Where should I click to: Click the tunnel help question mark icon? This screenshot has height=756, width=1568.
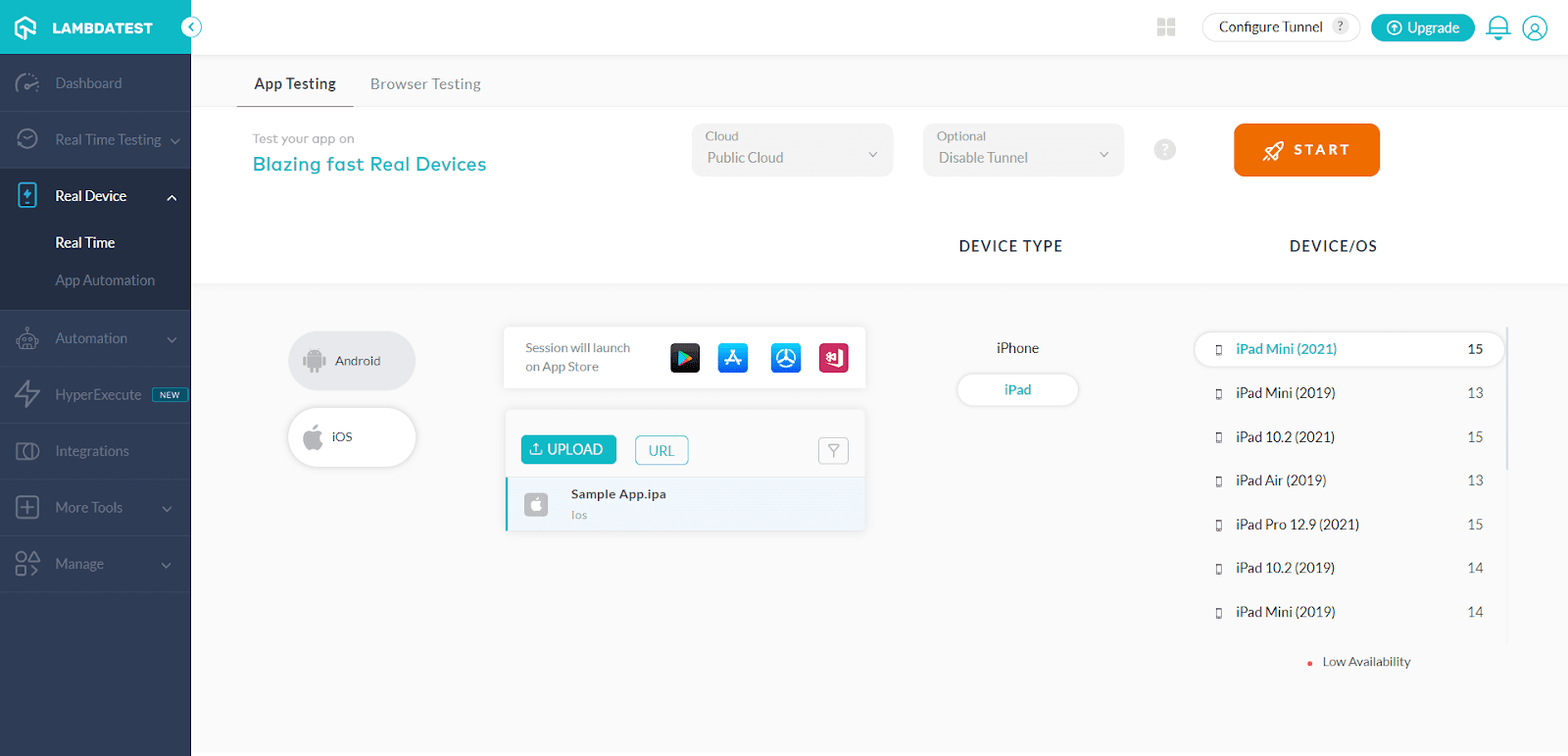(x=1164, y=150)
